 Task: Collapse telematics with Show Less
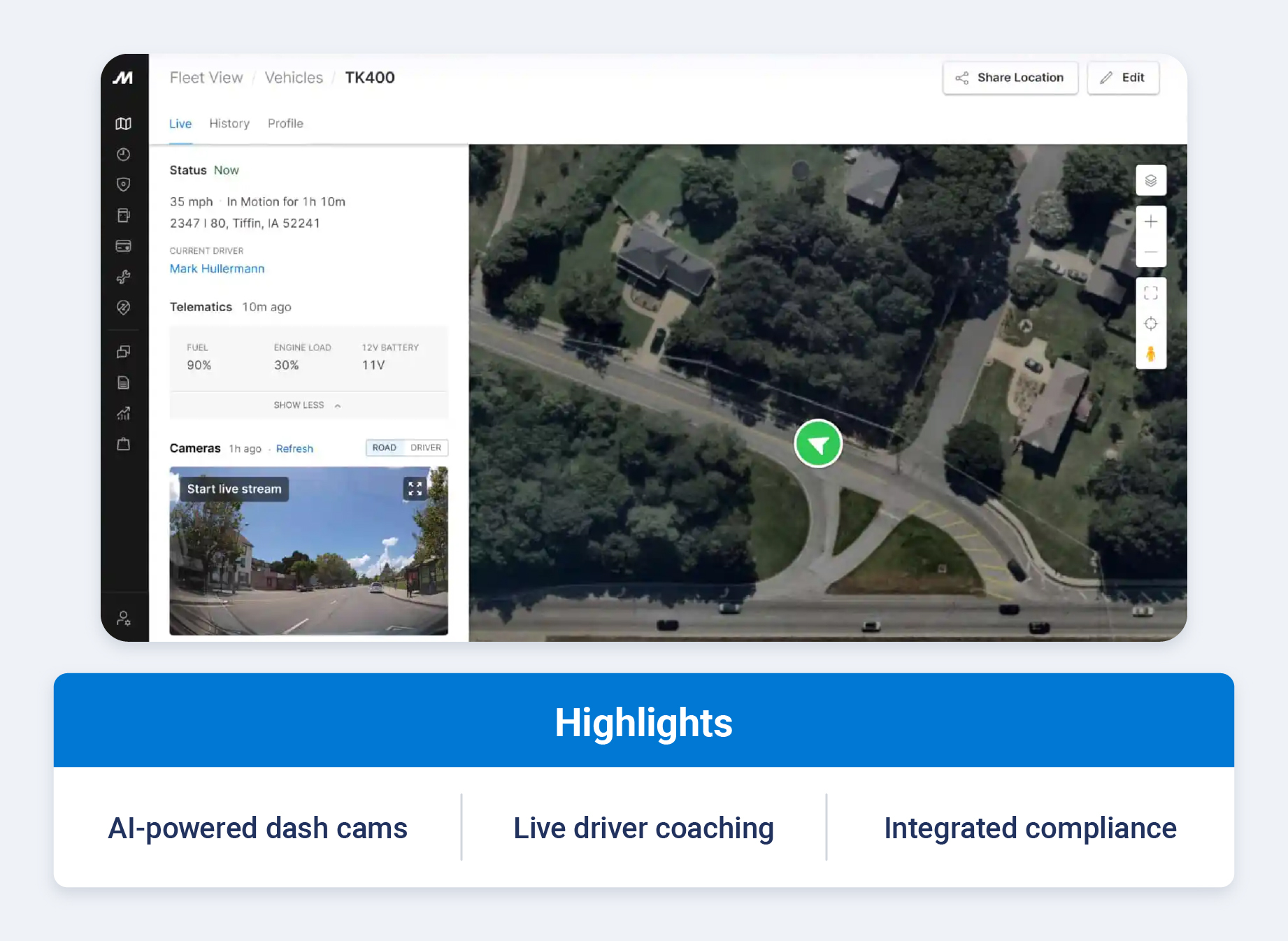point(308,405)
